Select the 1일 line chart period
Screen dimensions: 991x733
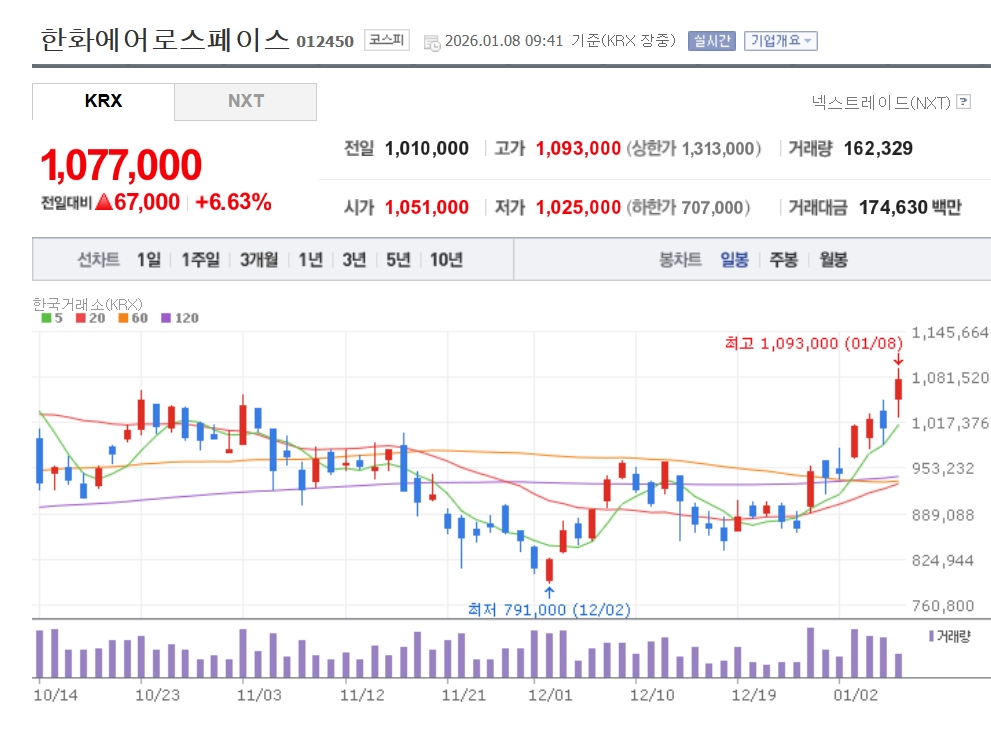click(x=149, y=260)
